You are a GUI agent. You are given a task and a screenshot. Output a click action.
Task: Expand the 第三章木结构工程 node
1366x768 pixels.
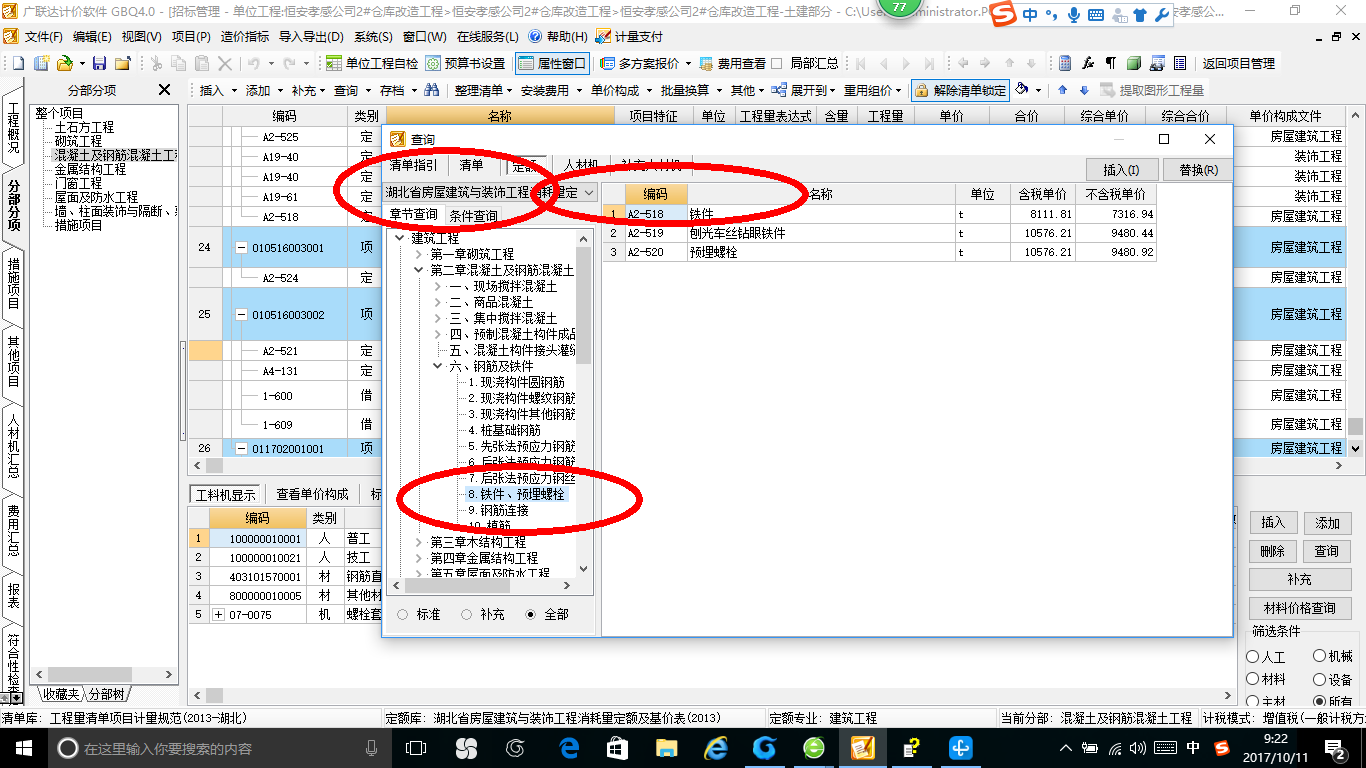[419, 542]
